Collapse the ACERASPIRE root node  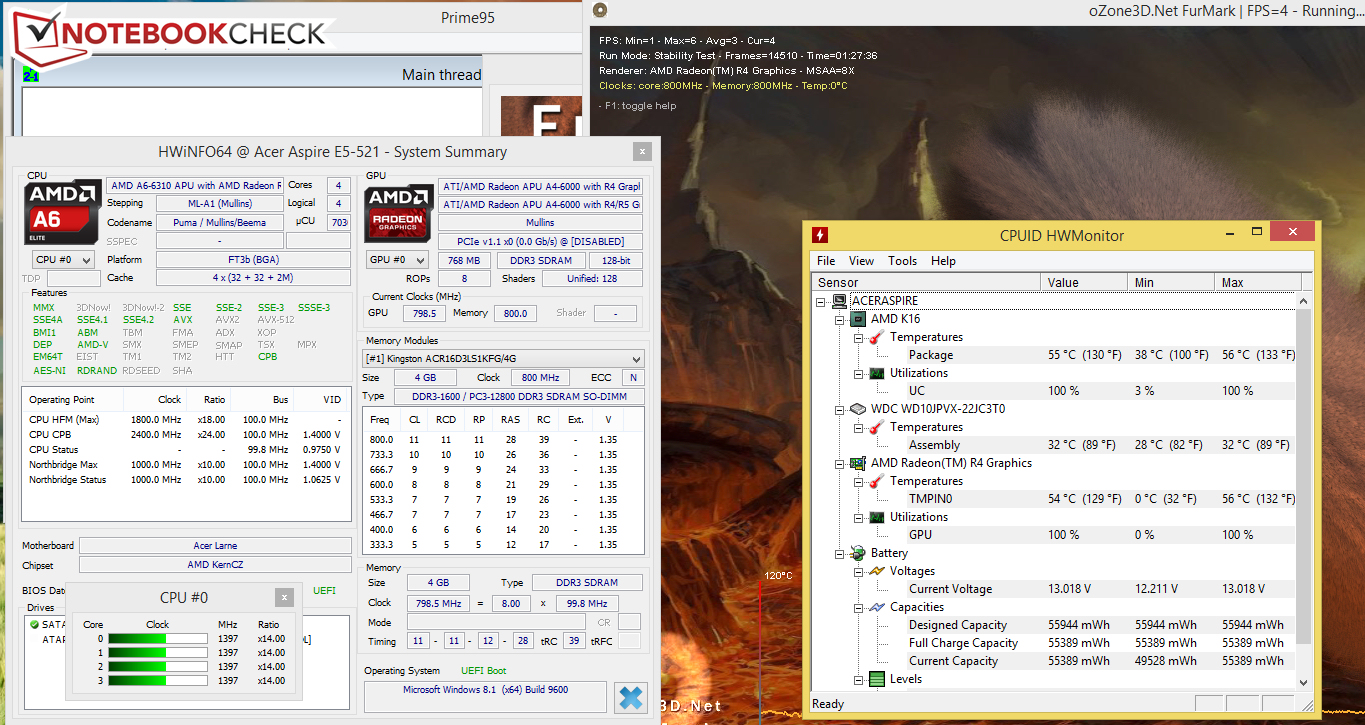(822, 301)
